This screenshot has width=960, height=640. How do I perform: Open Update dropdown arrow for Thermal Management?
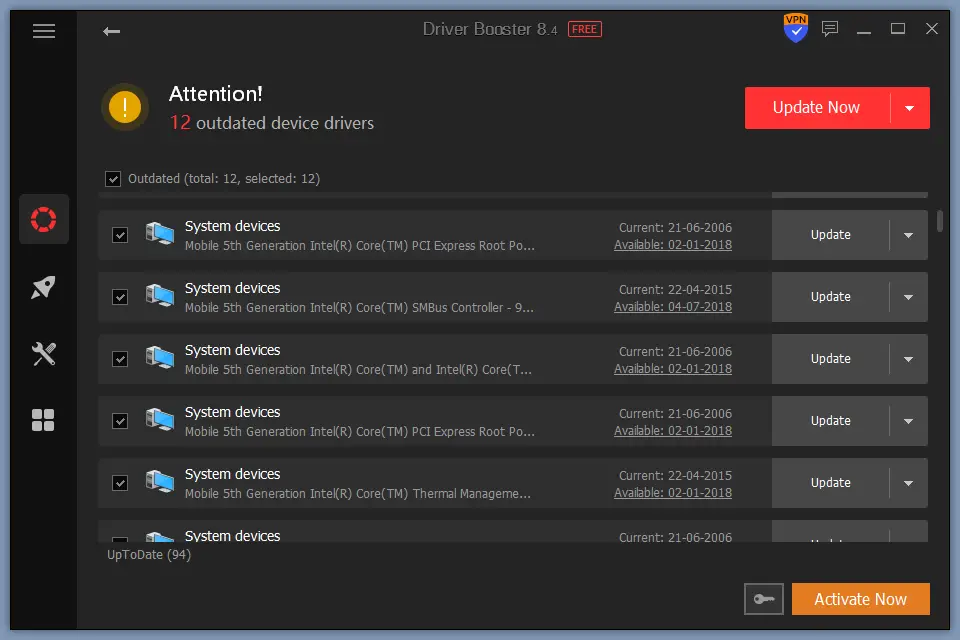909,483
